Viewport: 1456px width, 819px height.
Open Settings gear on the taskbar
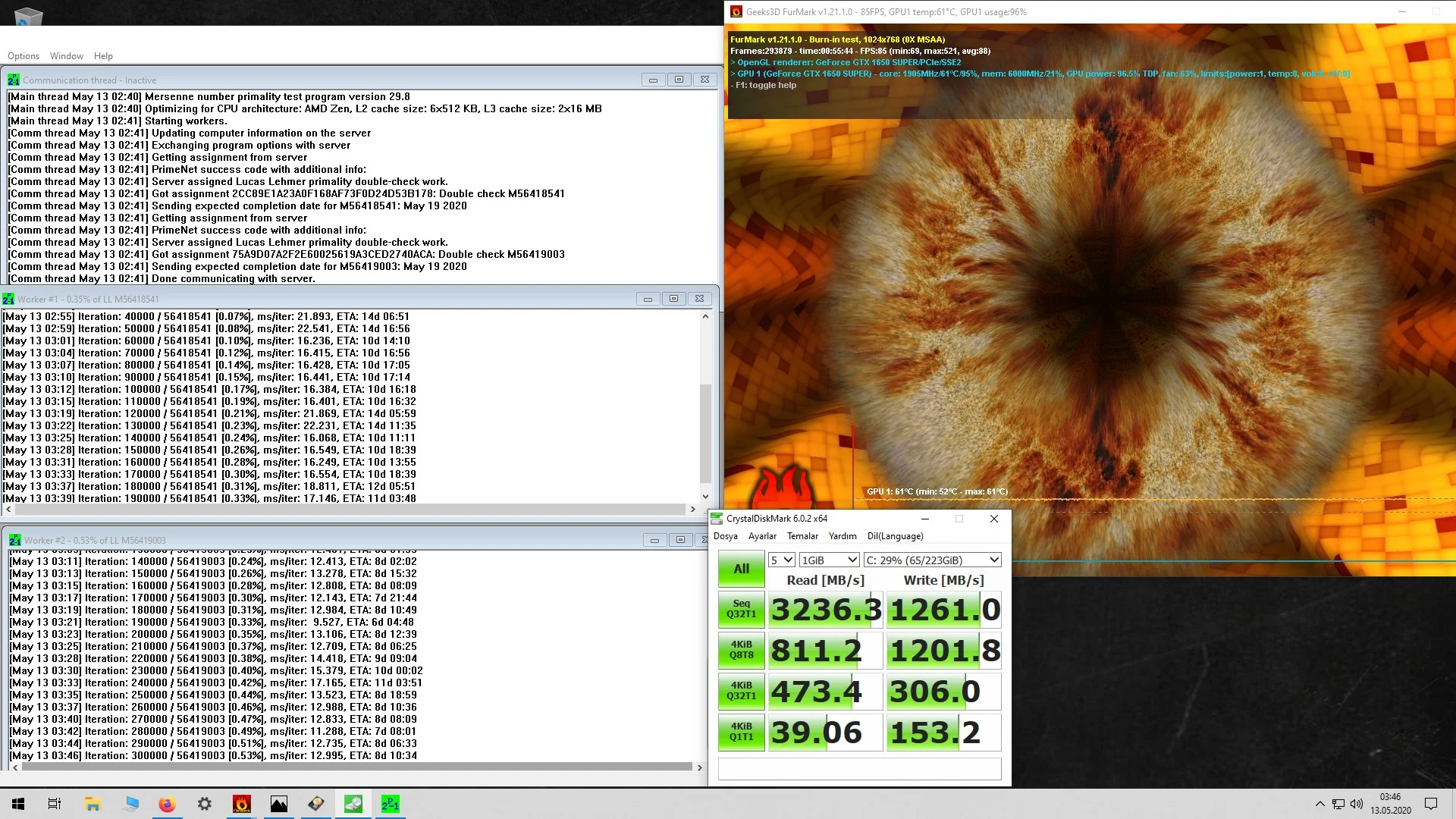205,804
